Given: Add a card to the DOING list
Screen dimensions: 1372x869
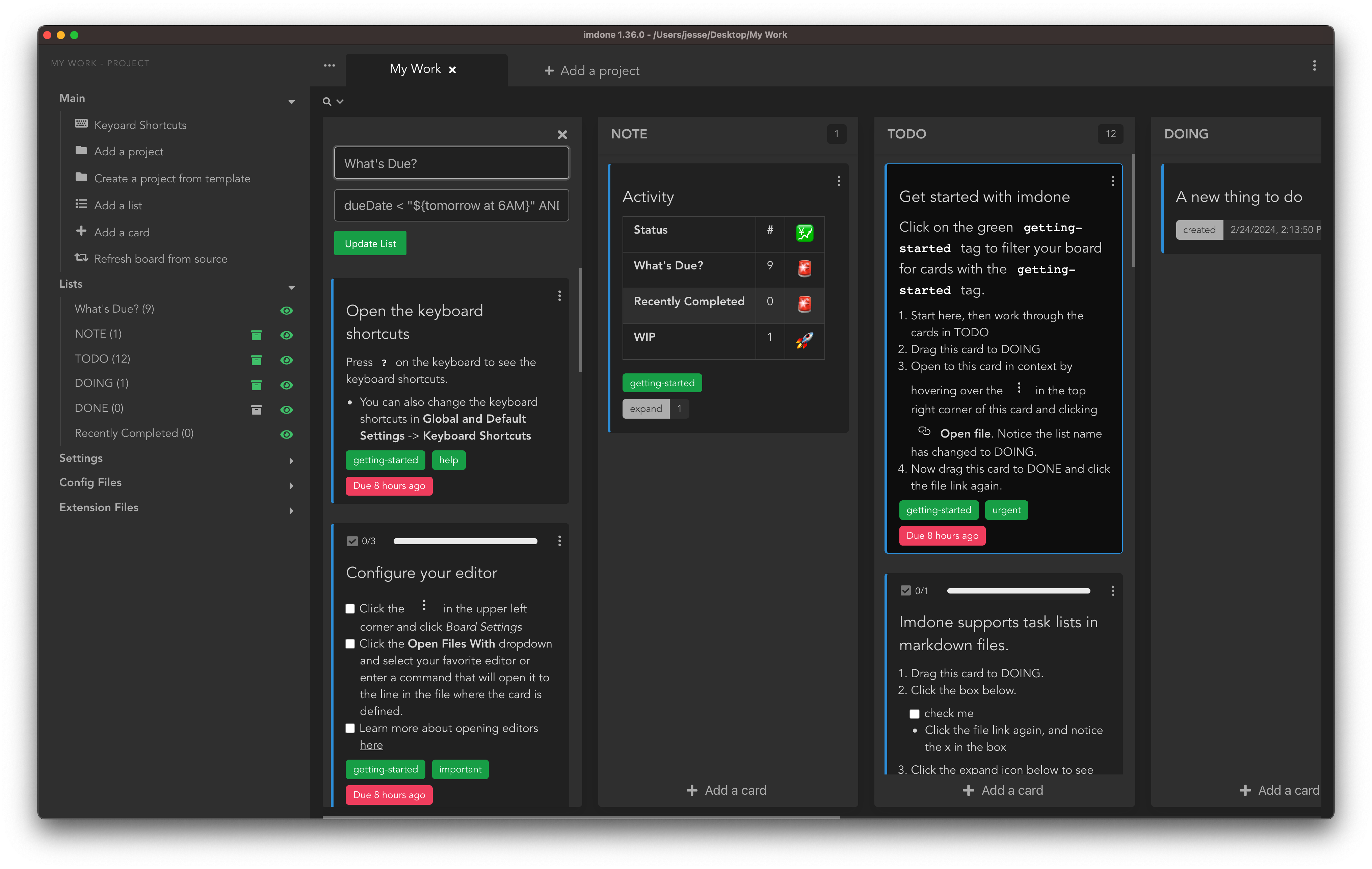Looking at the screenshot, I should click(x=1279, y=790).
